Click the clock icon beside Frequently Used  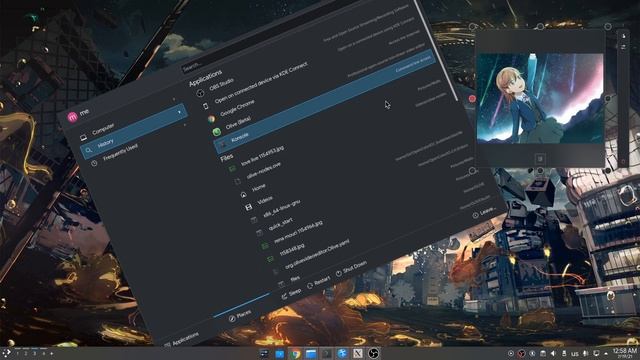coord(94,163)
